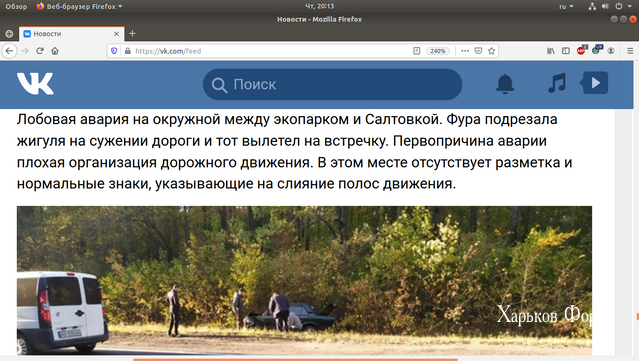Image resolution: width=639 pixels, height=361 pixels.
Task: Open the VK music note icon
Action: 557,83
